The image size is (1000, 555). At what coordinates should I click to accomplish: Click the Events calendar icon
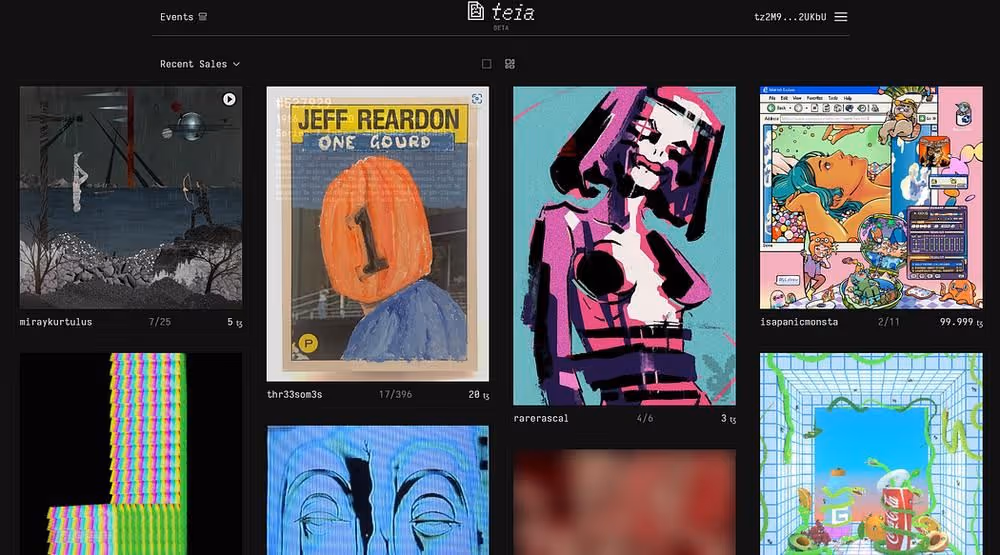pyautogui.click(x=202, y=17)
